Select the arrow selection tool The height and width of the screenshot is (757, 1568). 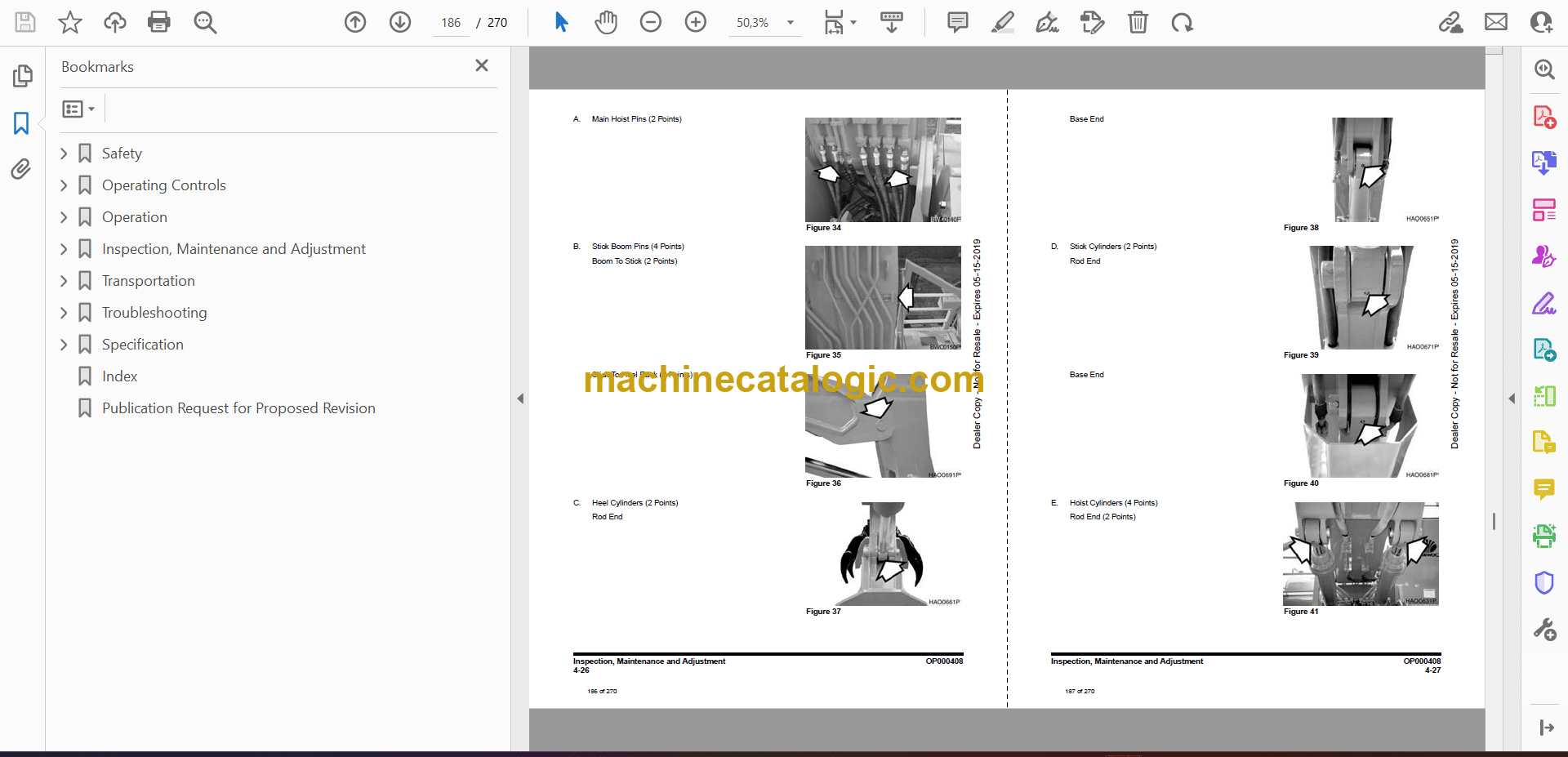pos(561,22)
